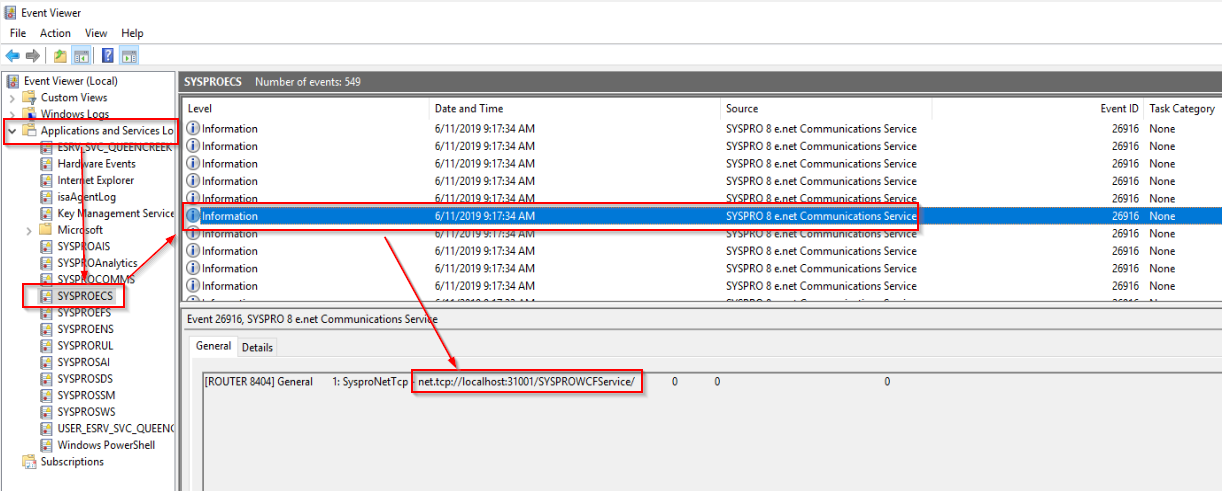Screen dimensions: 1222x491
Task: Click the Microsoft folder icon
Action: coord(46,230)
